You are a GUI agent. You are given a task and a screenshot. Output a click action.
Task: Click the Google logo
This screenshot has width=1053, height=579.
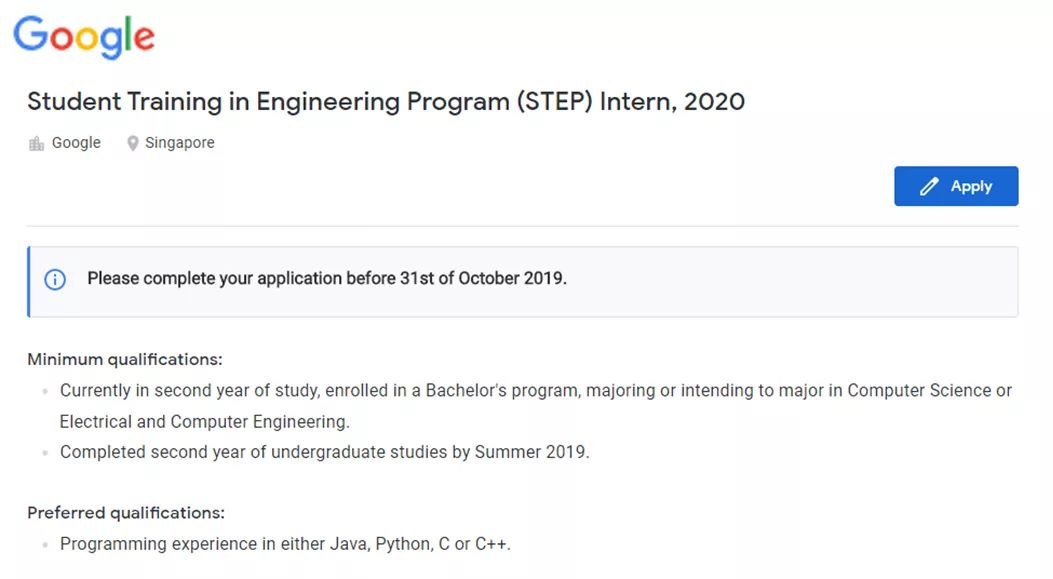pos(84,38)
